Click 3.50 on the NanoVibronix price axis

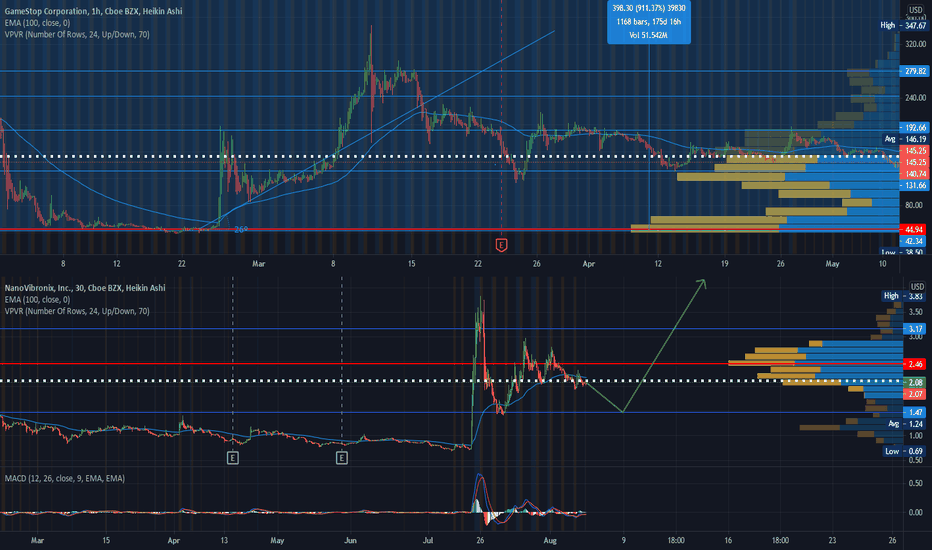point(916,312)
